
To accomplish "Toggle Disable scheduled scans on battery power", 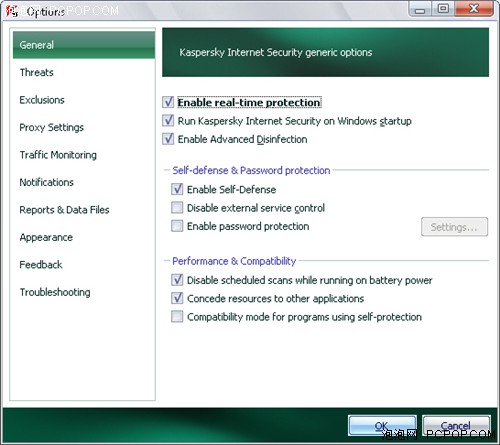I will pos(177,280).
